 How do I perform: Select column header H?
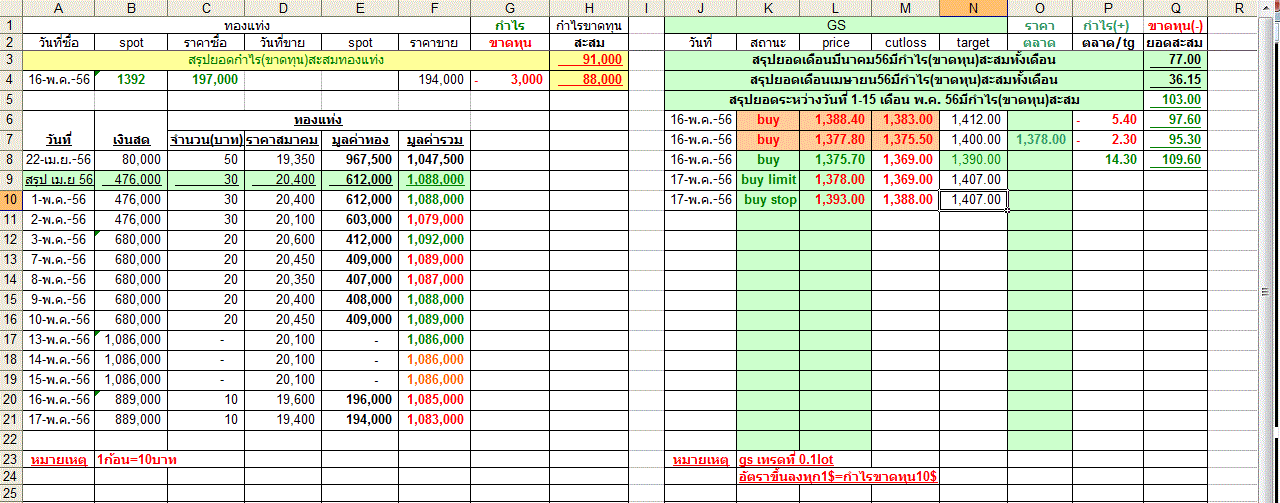pos(588,8)
